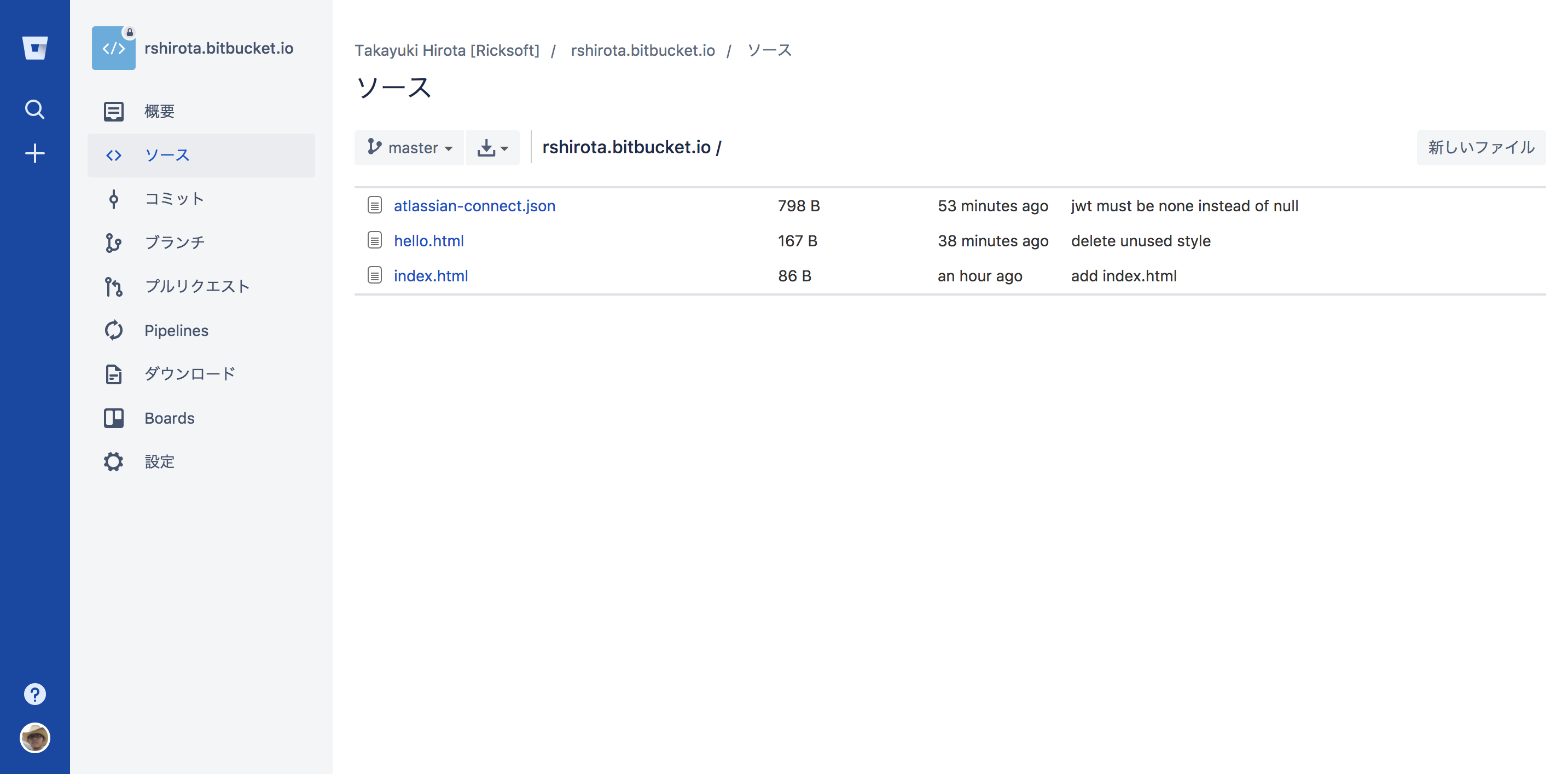Go to コミット in sidebar
Screen dimensions: 1568x774
coord(201,199)
